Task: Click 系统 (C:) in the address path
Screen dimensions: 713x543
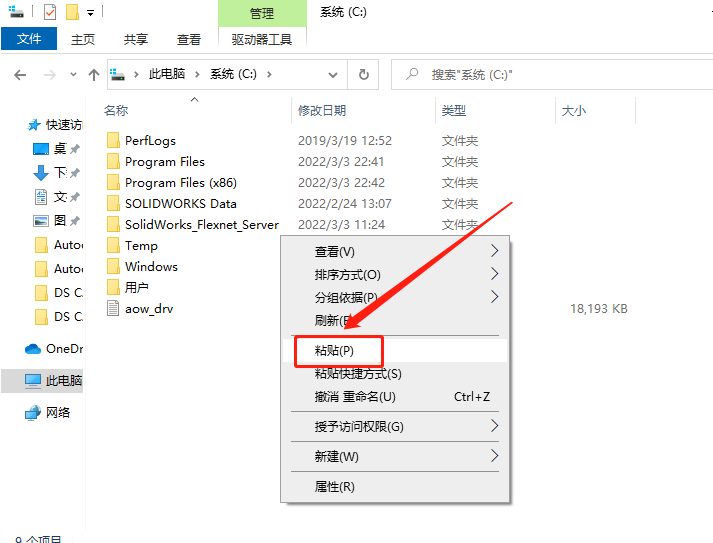Action: point(233,74)
